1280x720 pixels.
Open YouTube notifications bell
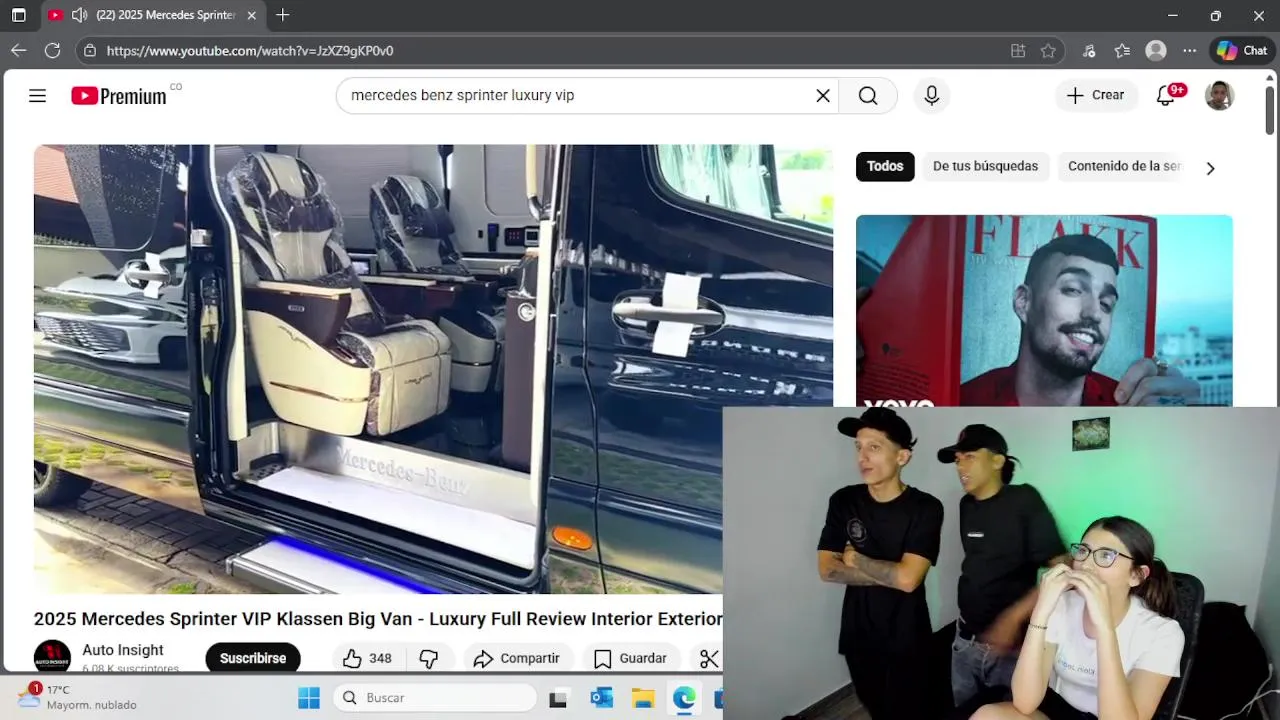[1165, 96]
